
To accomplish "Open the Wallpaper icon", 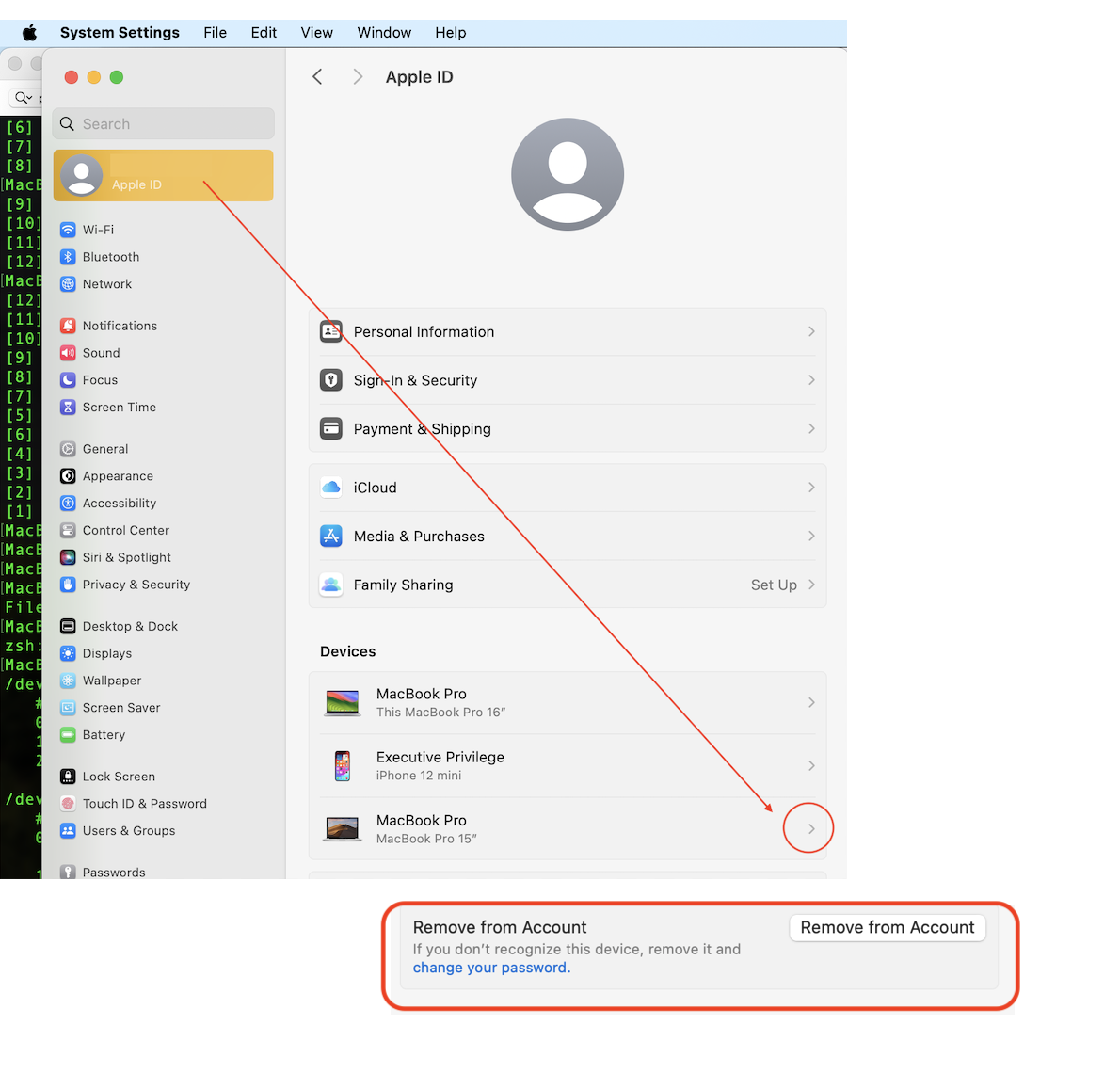I will click(x=68, y=681).
